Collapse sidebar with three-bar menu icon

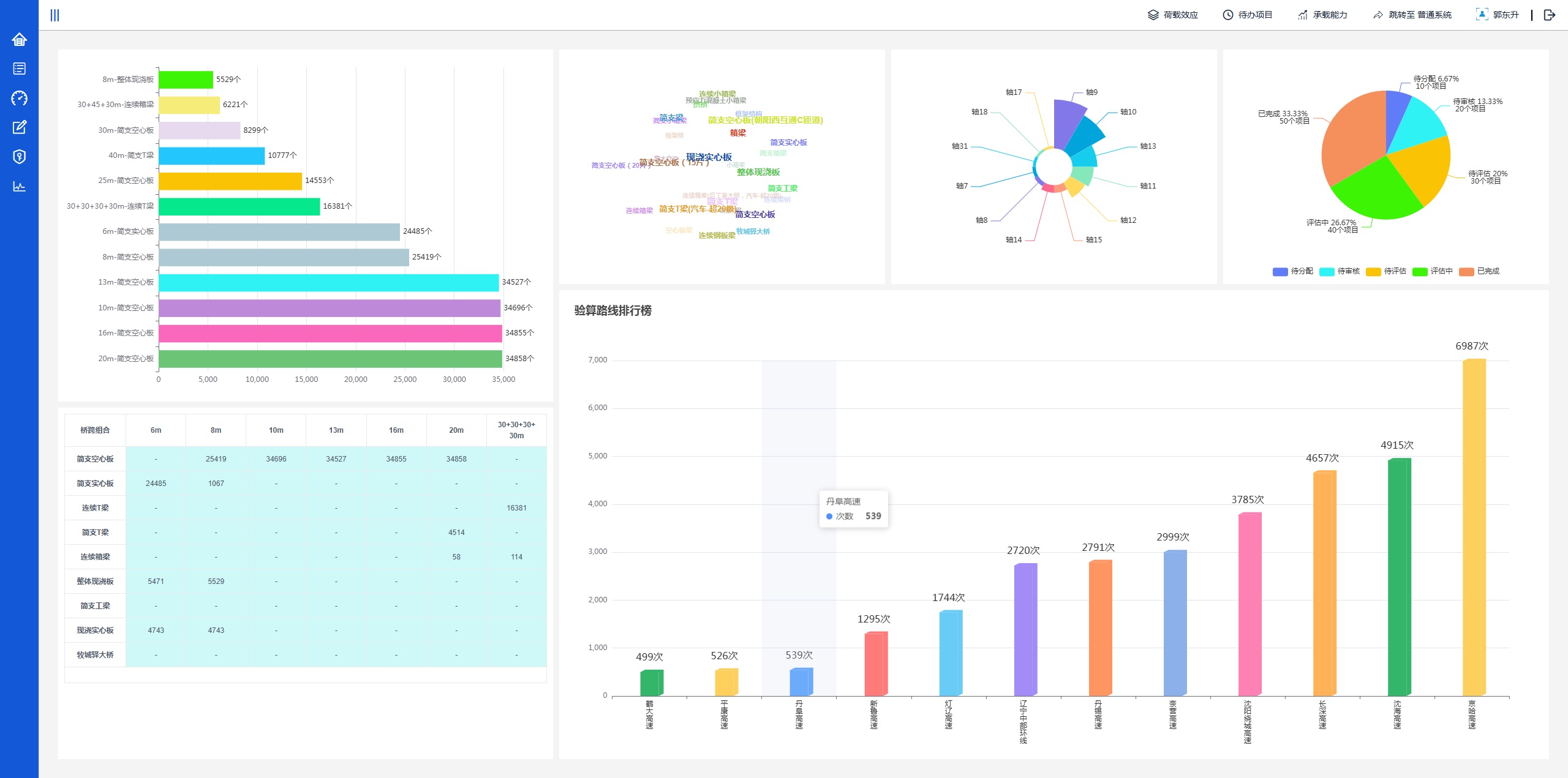pyautogui.click(x=55, y=15)
